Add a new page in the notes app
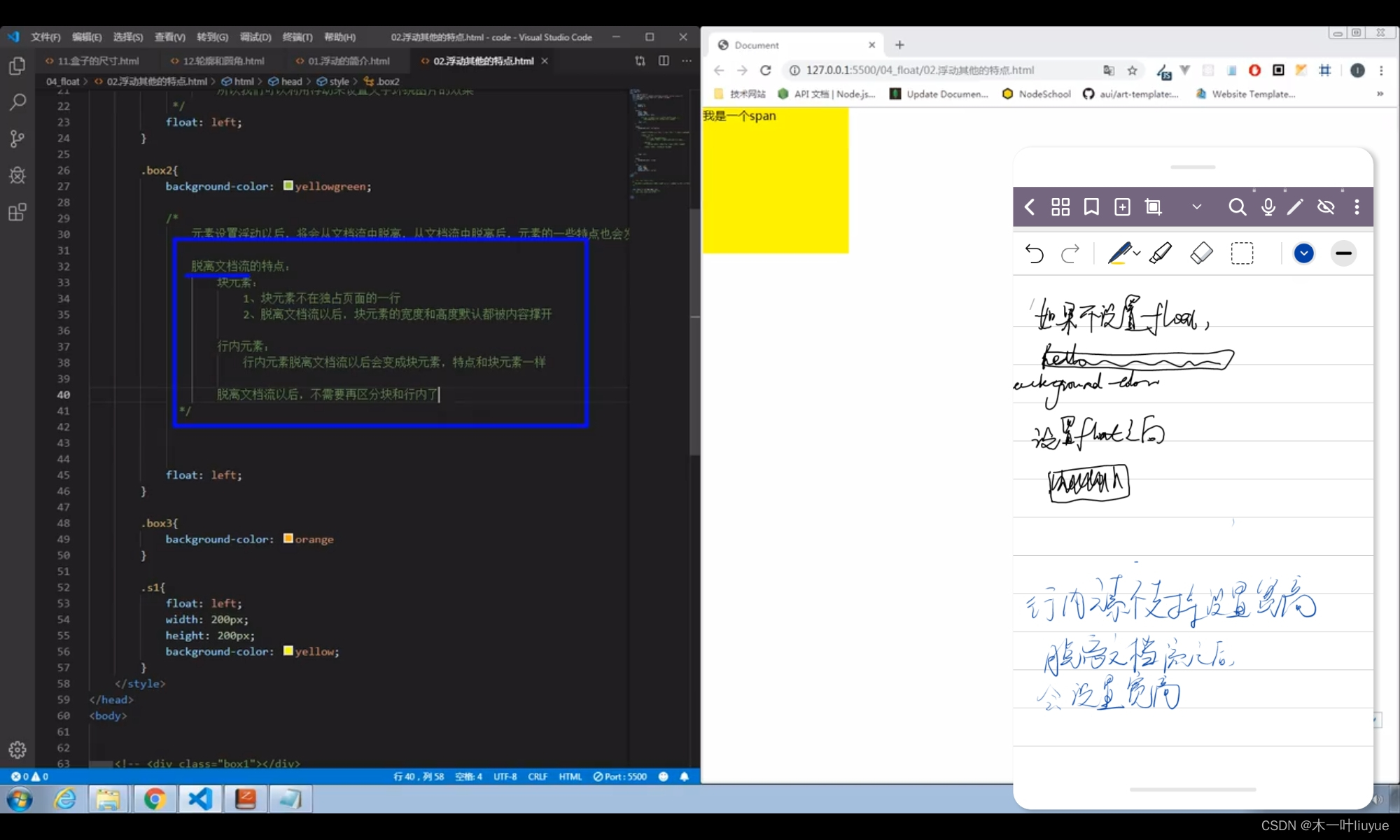This screenshot has width=1400, height=840. point(1122,206)
